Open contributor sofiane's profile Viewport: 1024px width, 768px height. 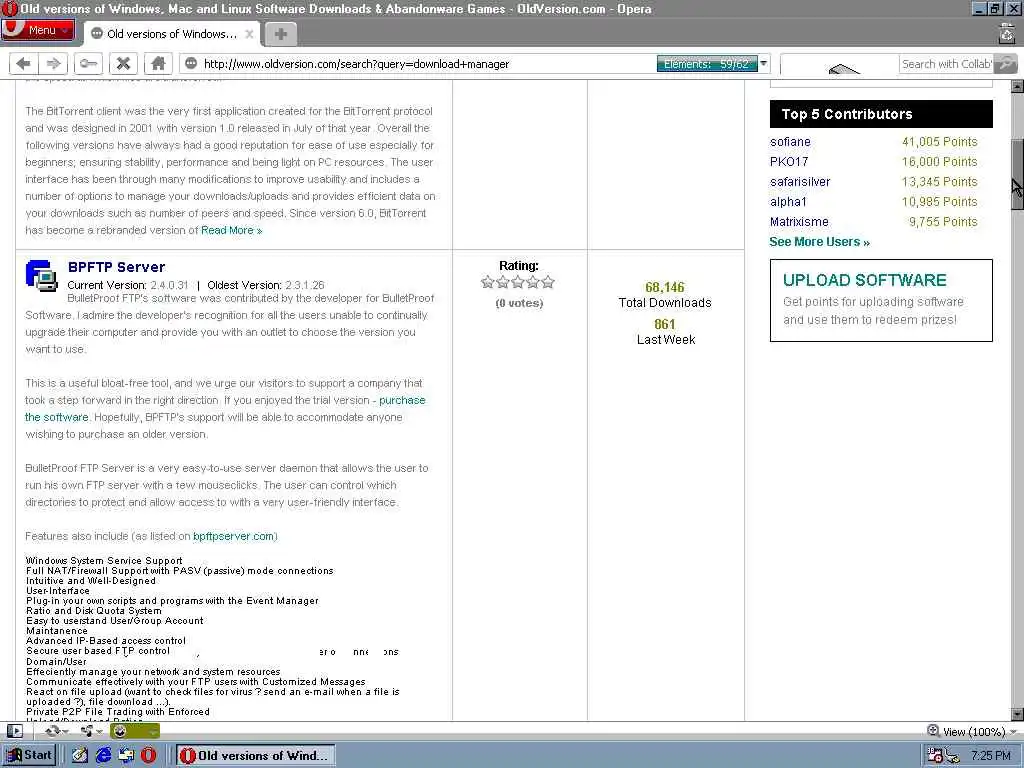point(790,142)
